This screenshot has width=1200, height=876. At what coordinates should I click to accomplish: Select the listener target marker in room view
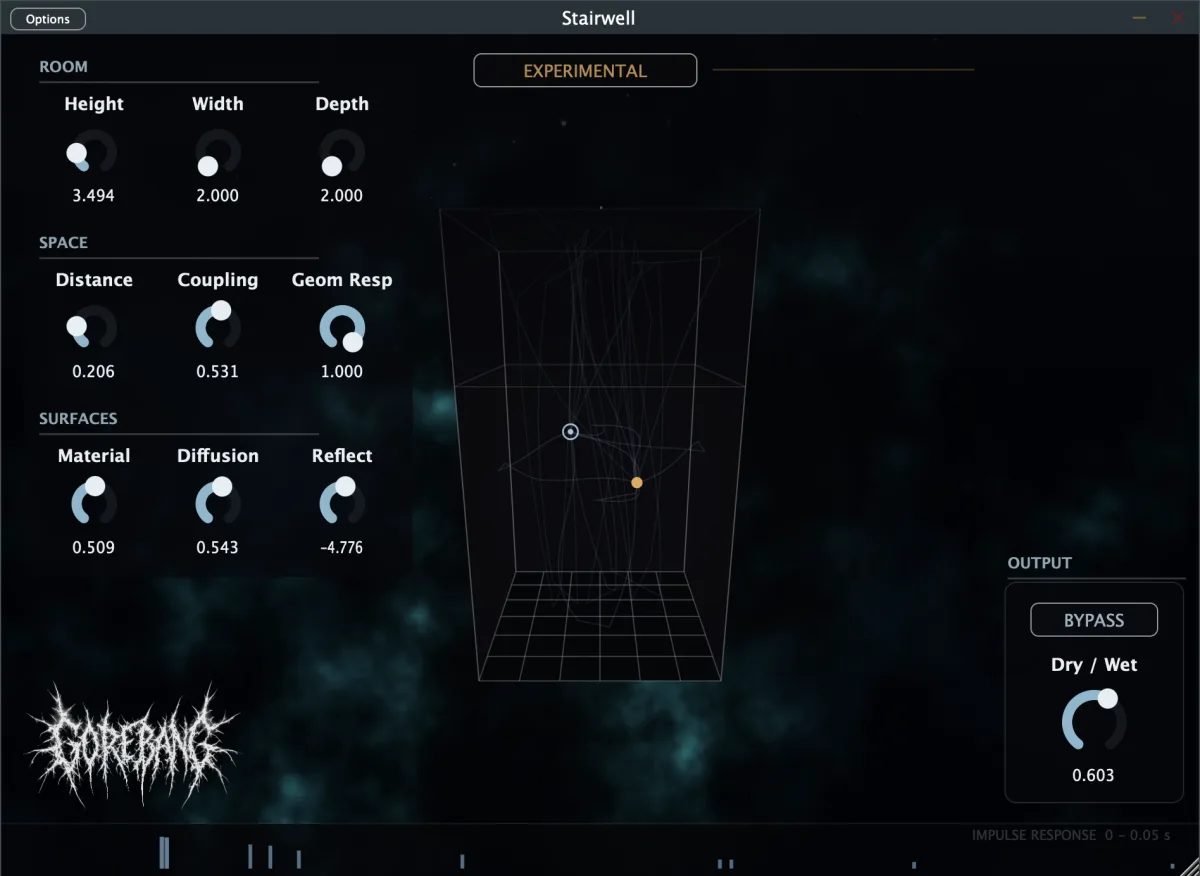pos(571,432)
